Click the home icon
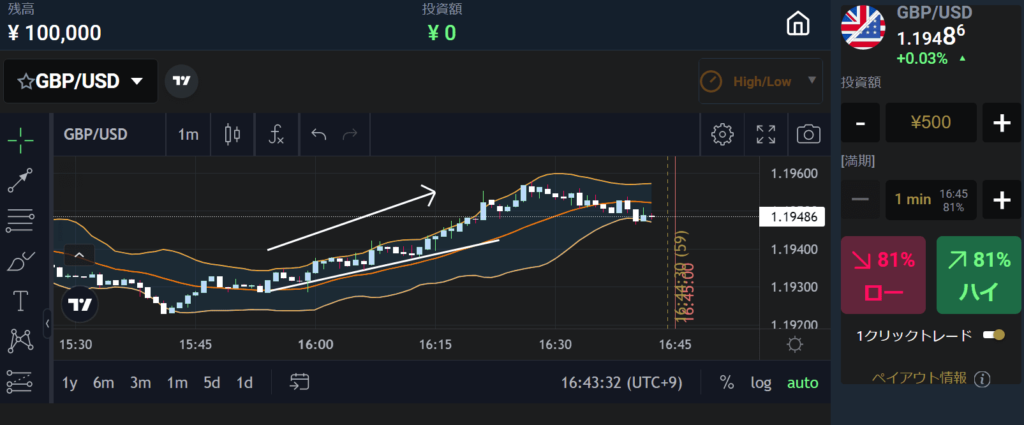 pos(797,24)
